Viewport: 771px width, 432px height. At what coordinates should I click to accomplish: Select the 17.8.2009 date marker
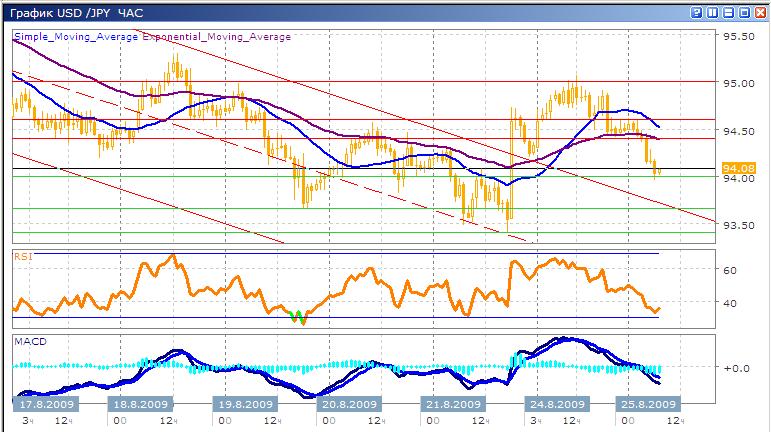coord(46,404)
